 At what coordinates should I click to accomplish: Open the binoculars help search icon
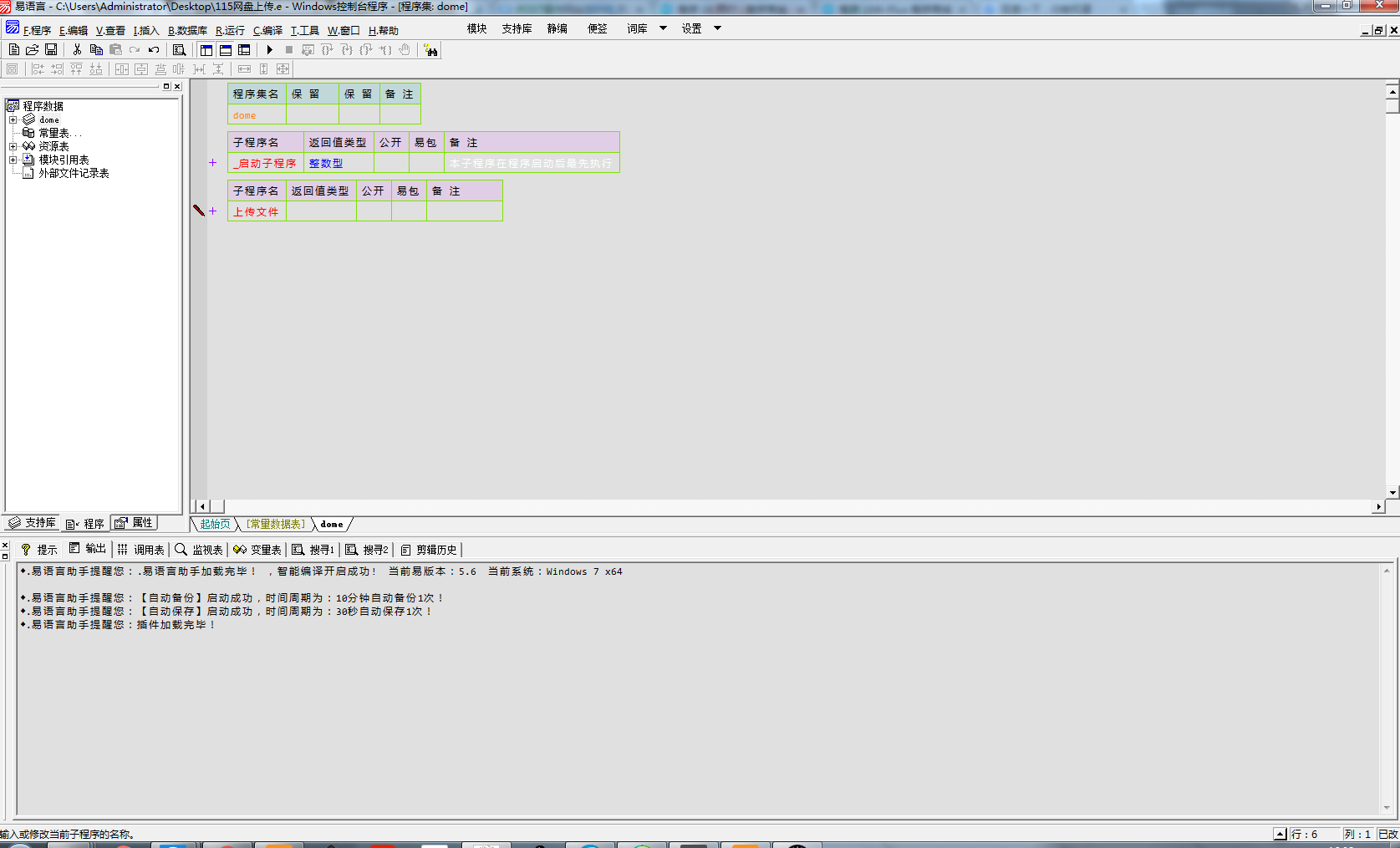click(430, 50)
